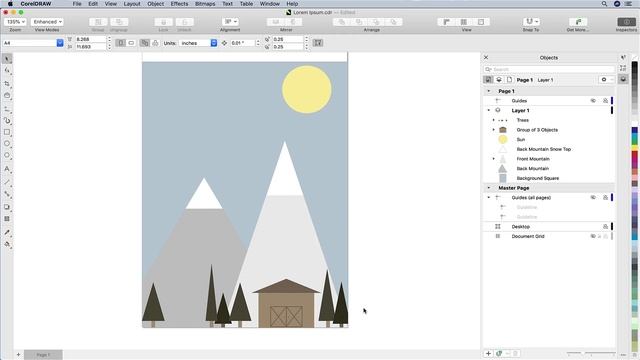Close the Objects panel
The image size is (640, 360).
click(x=486, y=58)
